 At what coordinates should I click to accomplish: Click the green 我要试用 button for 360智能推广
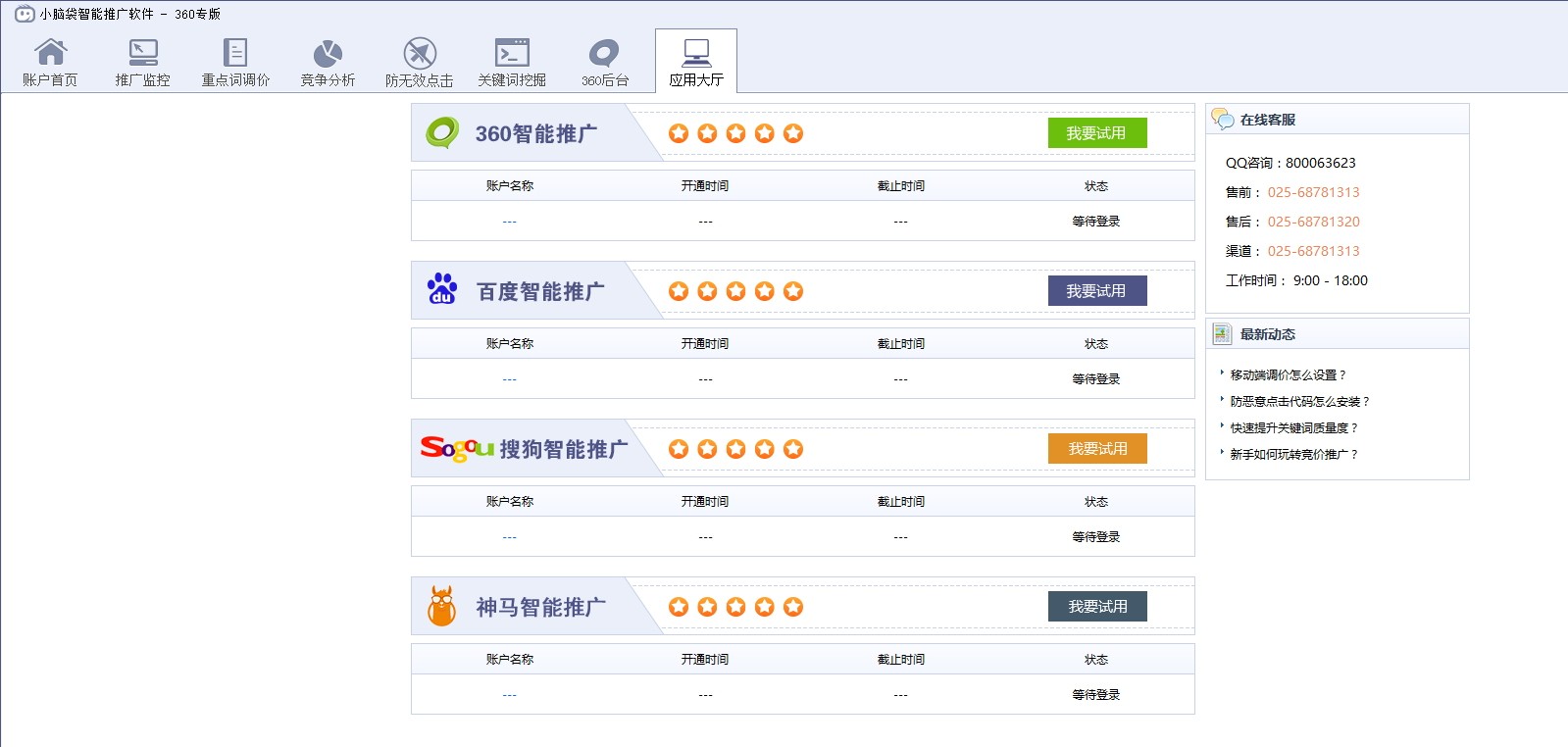coord(1097,133)
